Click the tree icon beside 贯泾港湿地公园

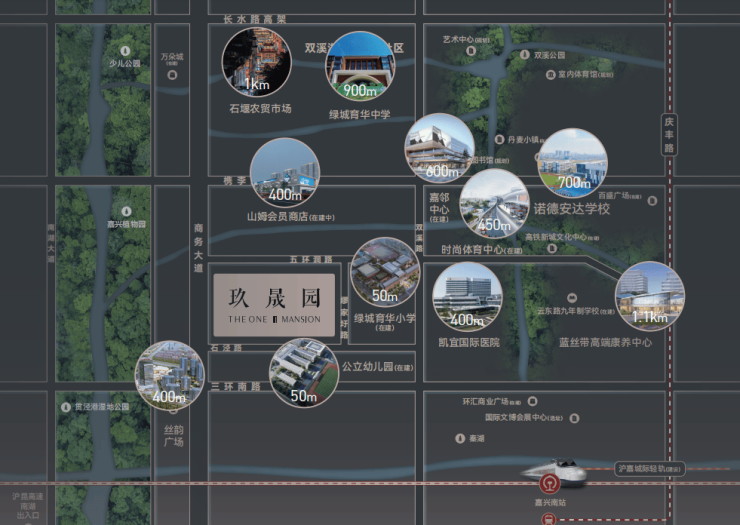click(x=66, y=407)
